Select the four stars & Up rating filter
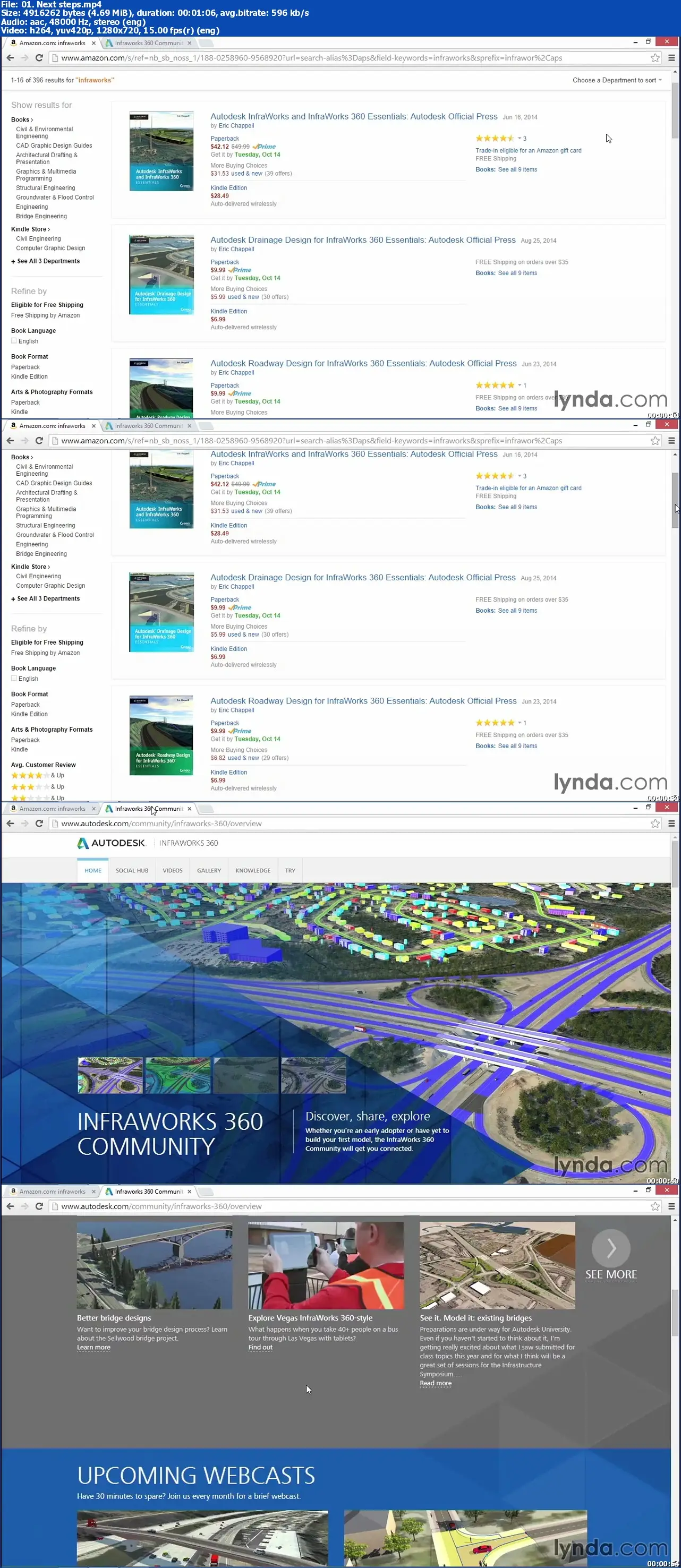Viewport: 681px width, 1568px height. (37, 775)
